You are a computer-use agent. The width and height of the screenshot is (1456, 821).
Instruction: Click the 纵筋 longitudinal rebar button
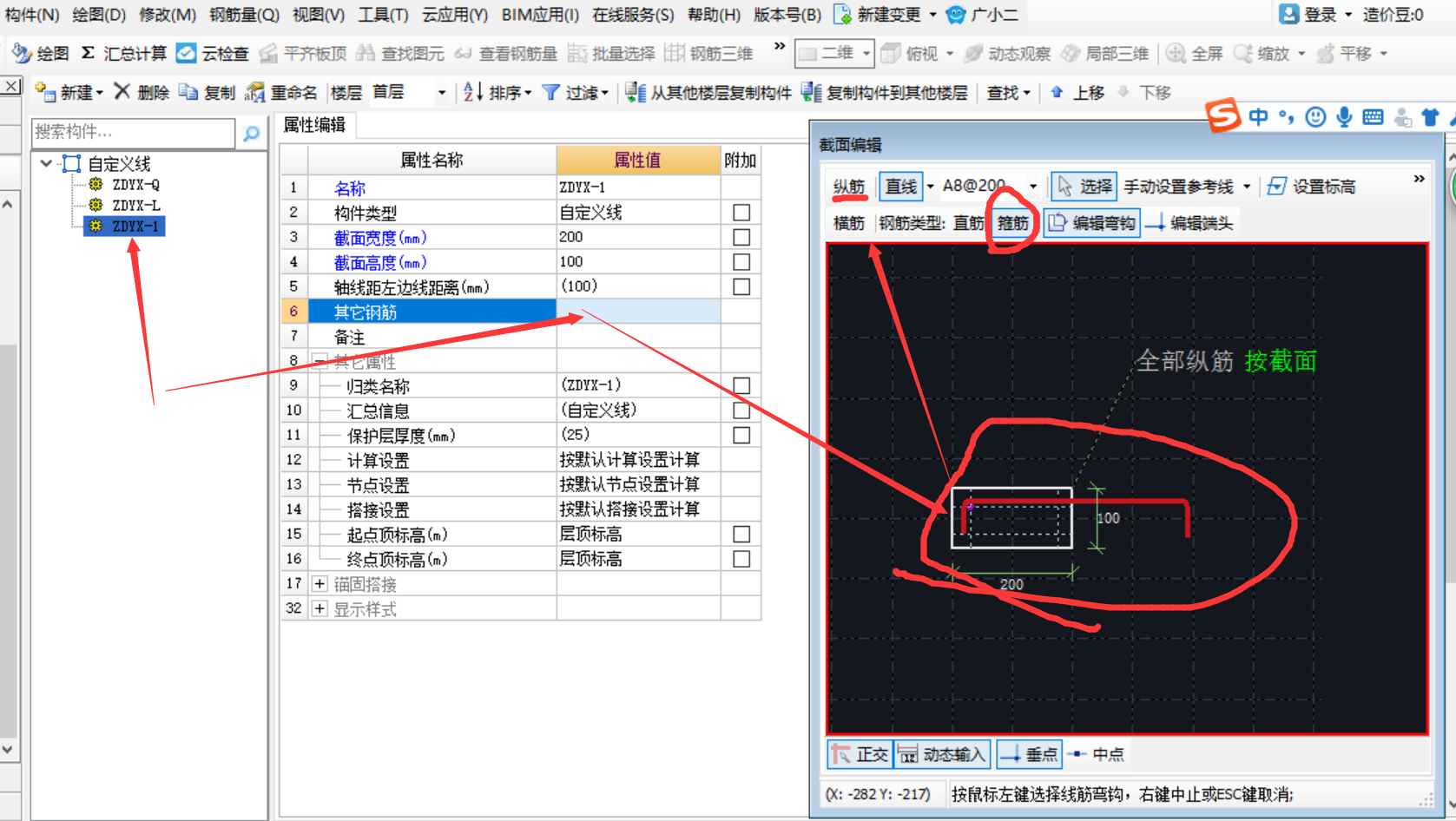[x=849, y=187]
